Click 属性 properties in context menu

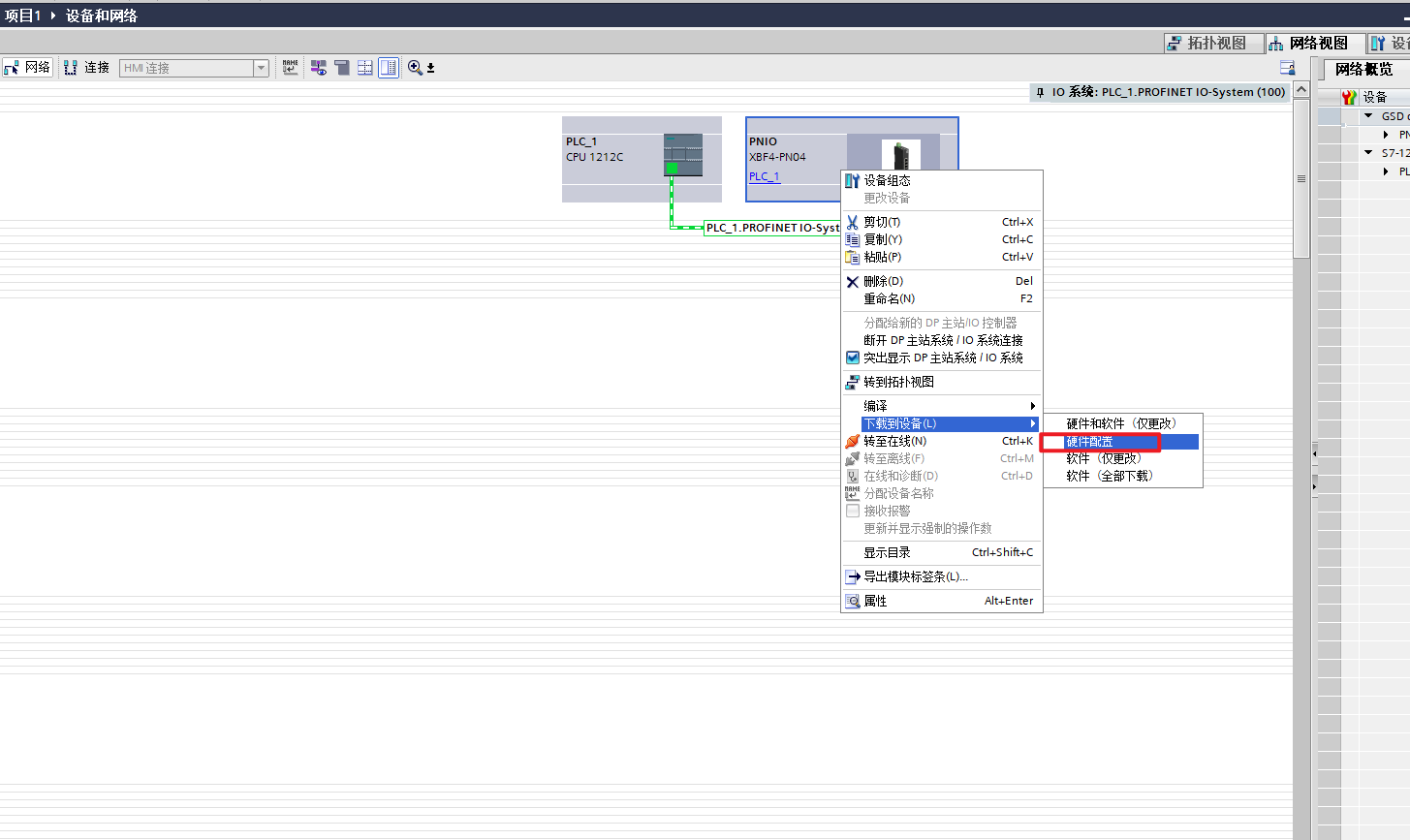click(875, 601)
